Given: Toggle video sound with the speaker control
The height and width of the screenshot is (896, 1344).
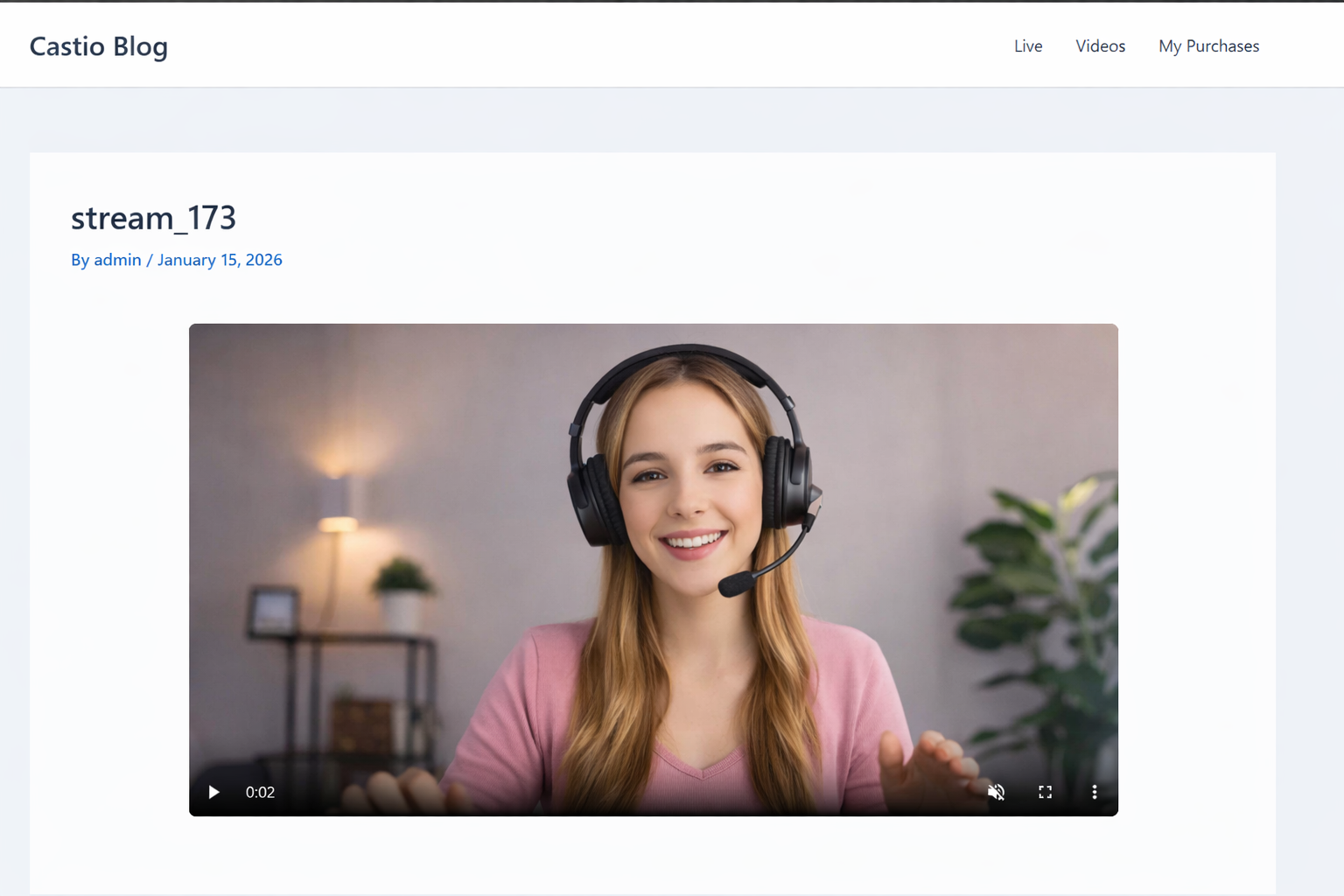Looking at the screenshot, I should coord(996,792).
